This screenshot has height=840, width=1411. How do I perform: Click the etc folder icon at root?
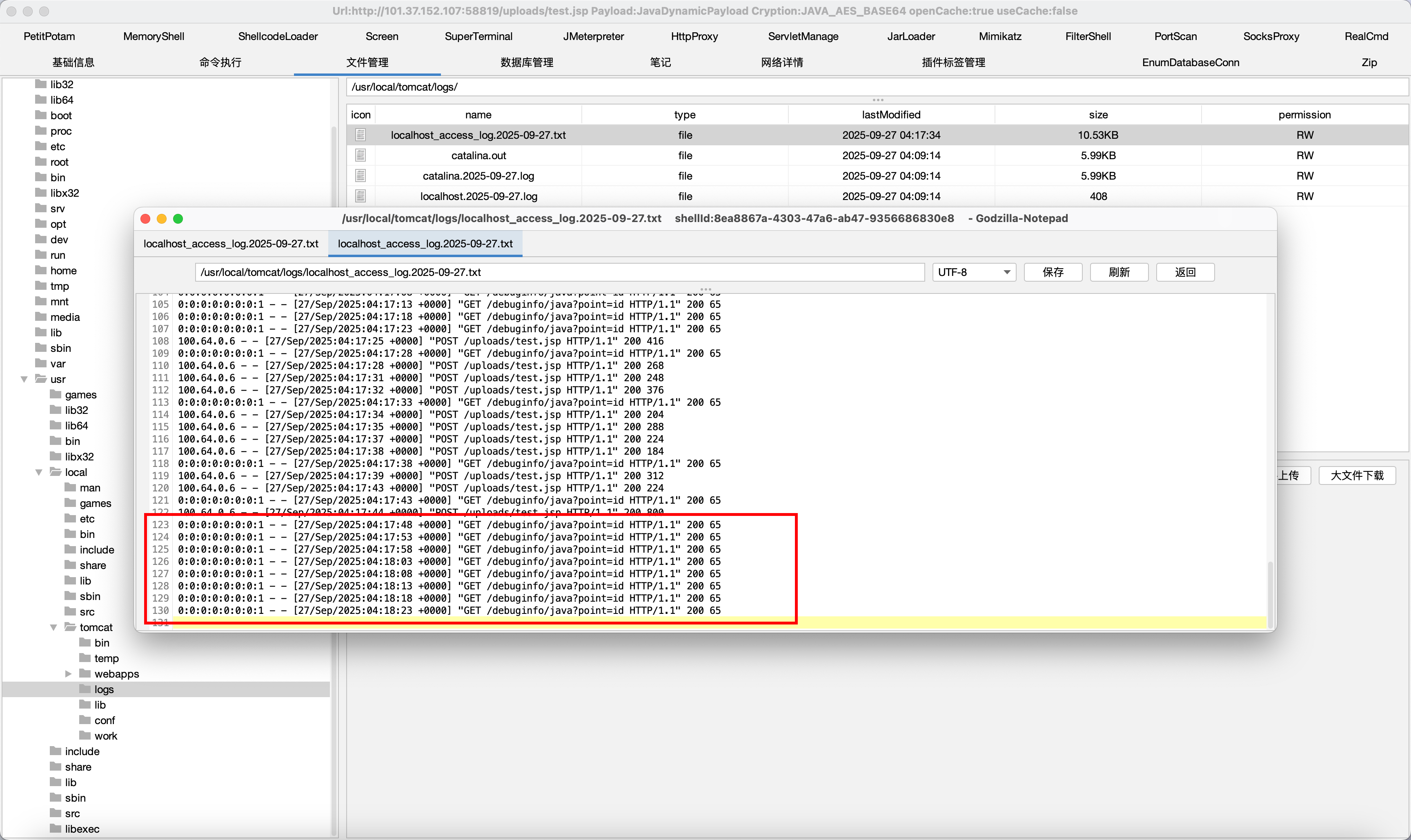[x=41, y=146]
